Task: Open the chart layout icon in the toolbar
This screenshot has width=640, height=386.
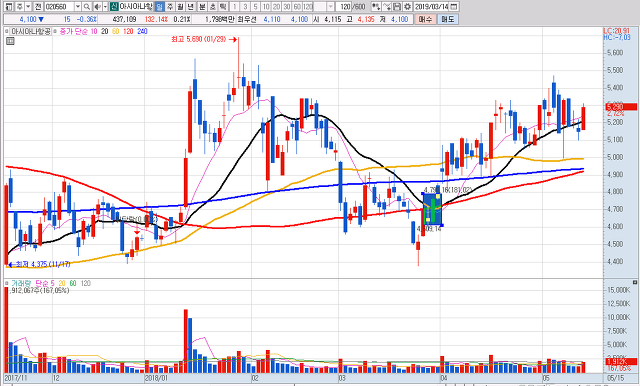Action: click(9, 7)
